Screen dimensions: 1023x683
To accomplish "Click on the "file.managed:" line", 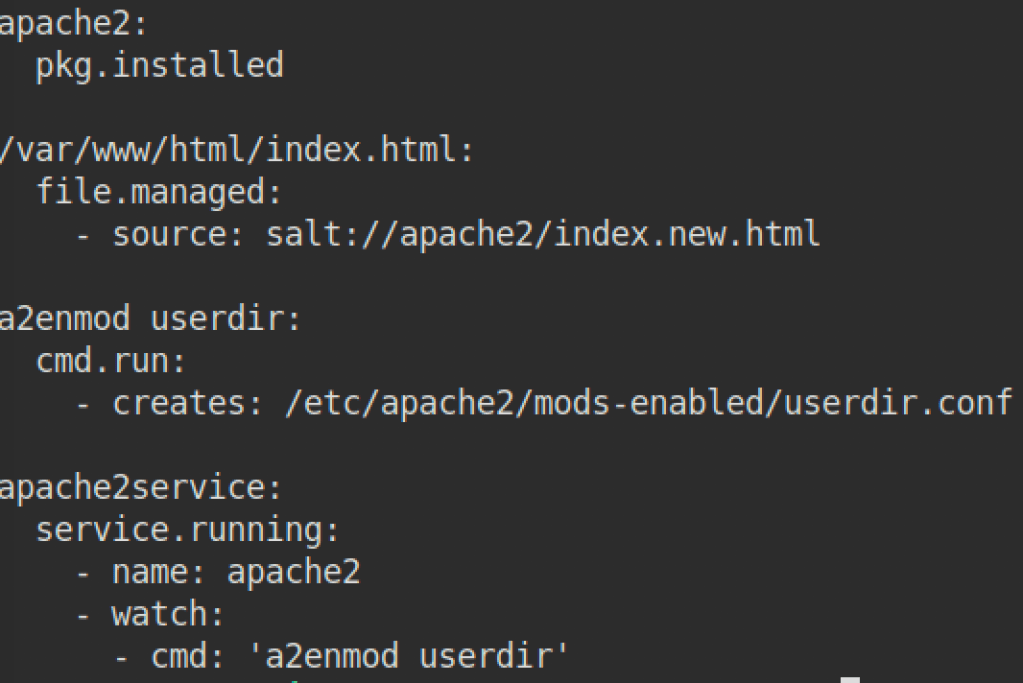I will tap(160, 192).
